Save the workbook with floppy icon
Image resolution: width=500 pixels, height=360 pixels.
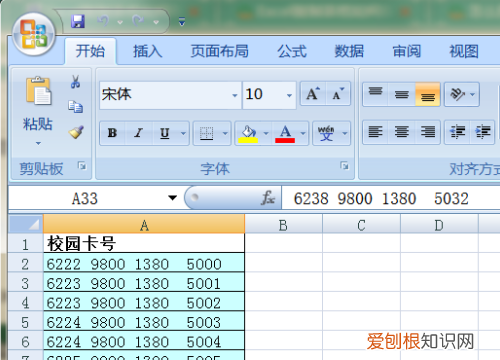[x=77, y=22]
